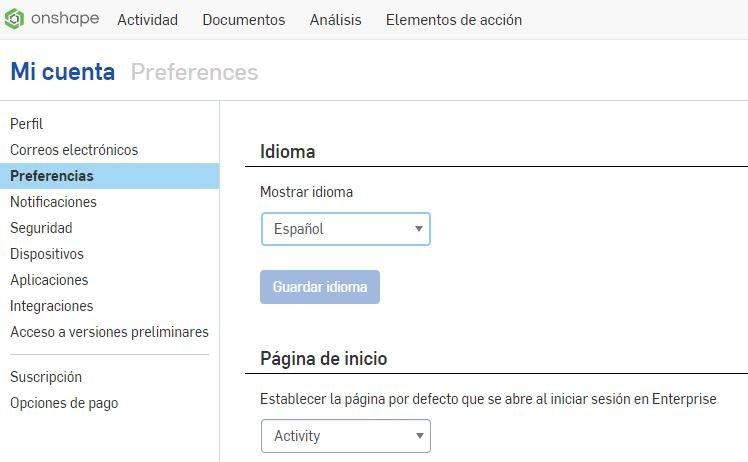Go to Documentos in top navigation

243,20
